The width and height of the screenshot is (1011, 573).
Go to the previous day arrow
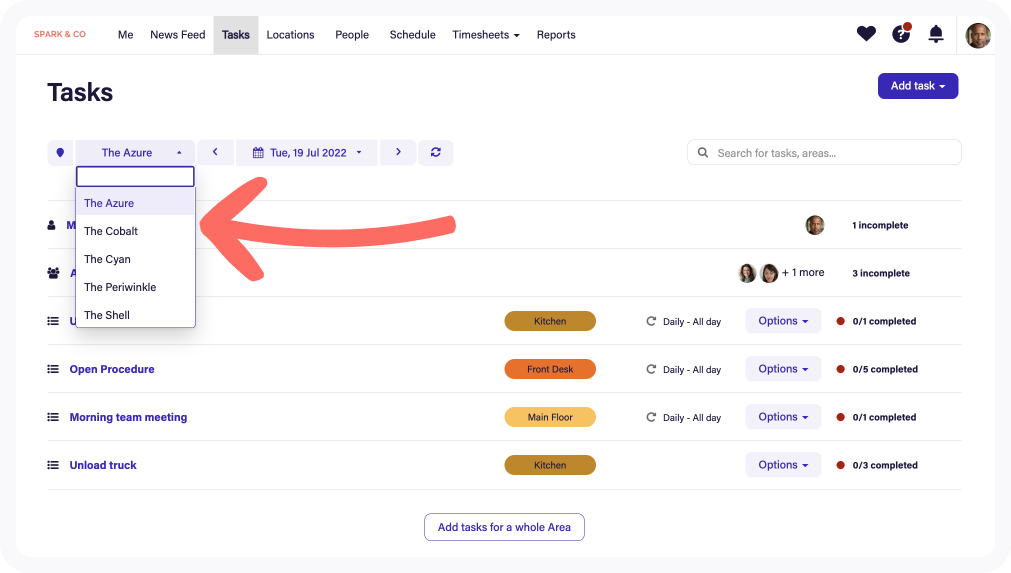215,152
